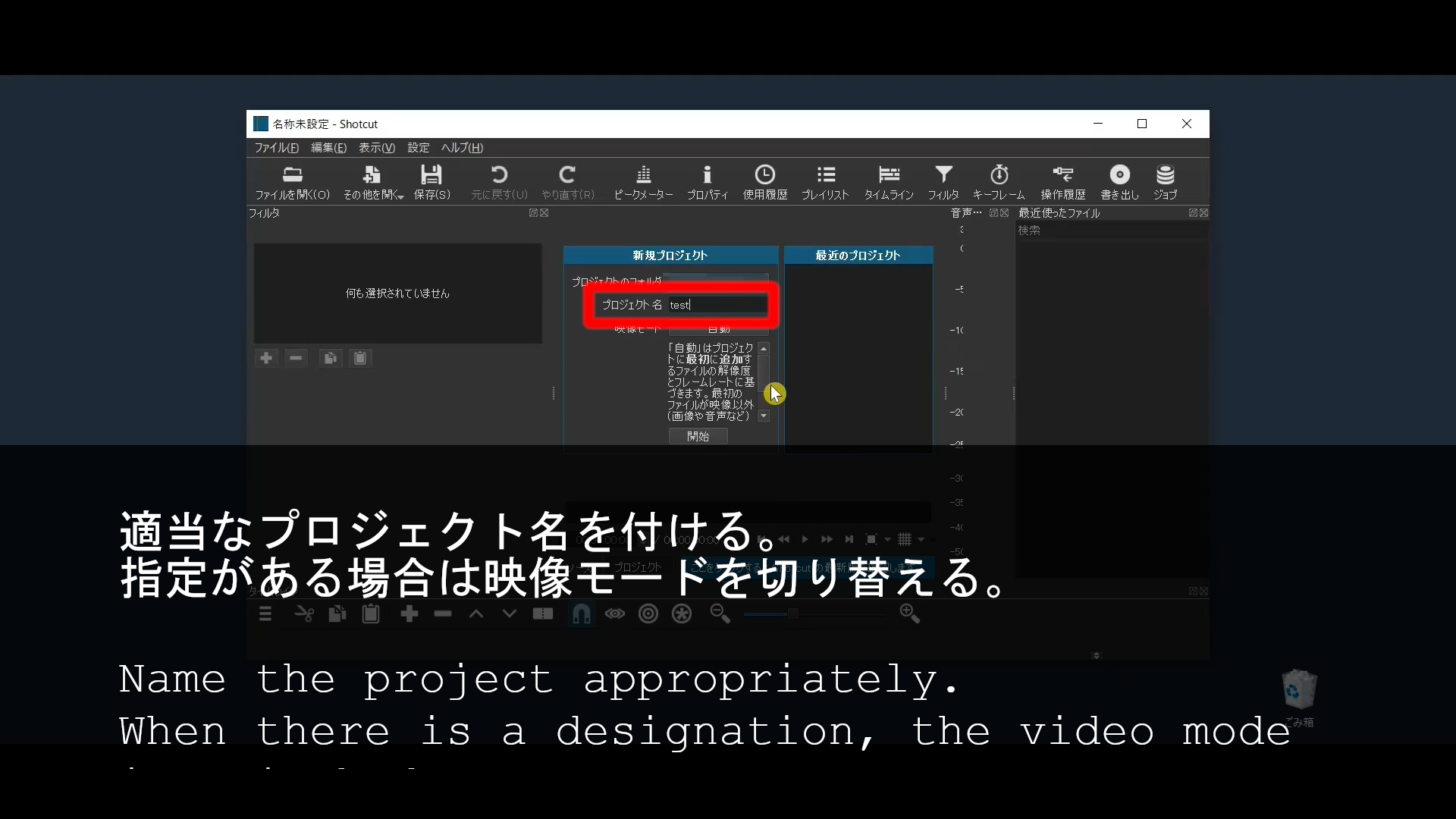Open the 書き出し export panel

pos(1120,183)
